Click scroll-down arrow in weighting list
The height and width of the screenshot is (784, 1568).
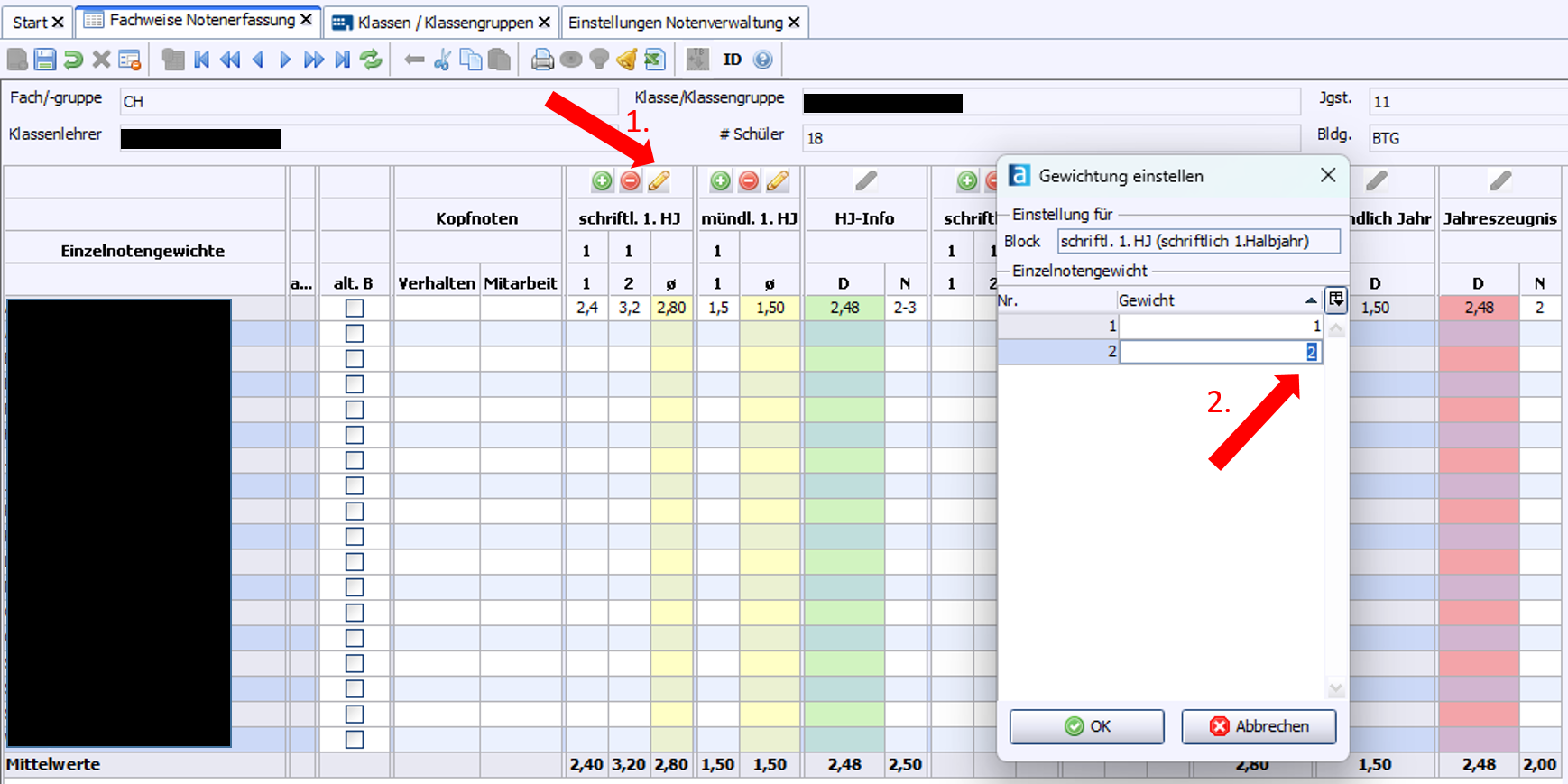(1336, 690)
